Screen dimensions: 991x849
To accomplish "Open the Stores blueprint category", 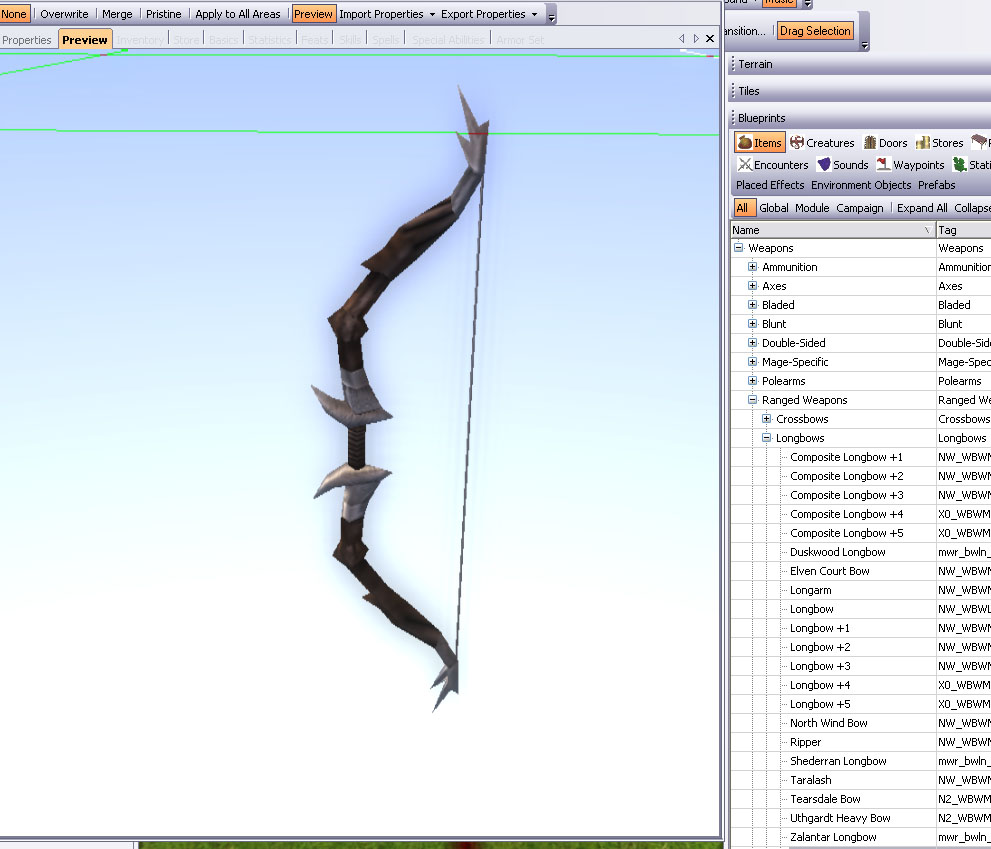I will 940,143.
